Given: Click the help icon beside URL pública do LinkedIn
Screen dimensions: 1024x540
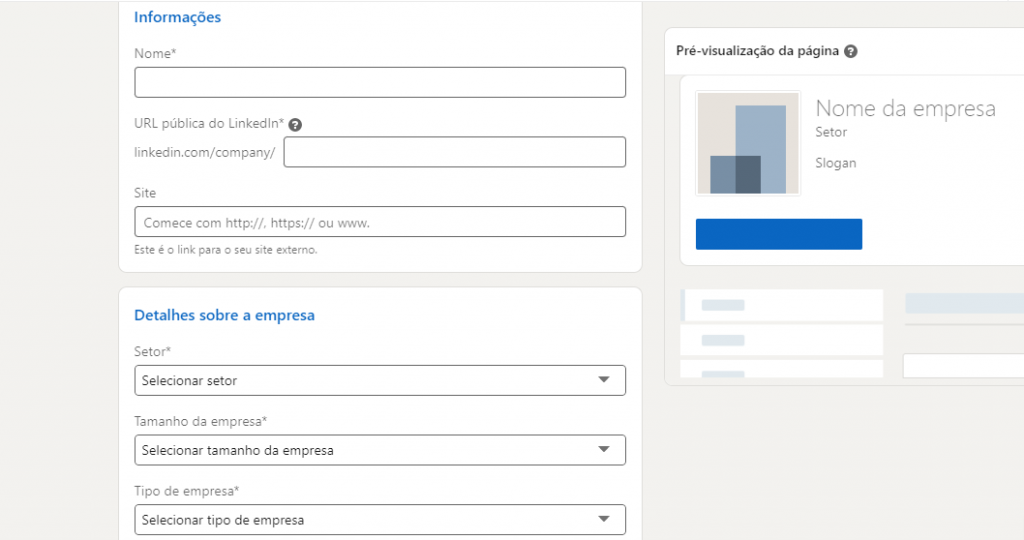Looking at the screenshot, I should point(295,125).
